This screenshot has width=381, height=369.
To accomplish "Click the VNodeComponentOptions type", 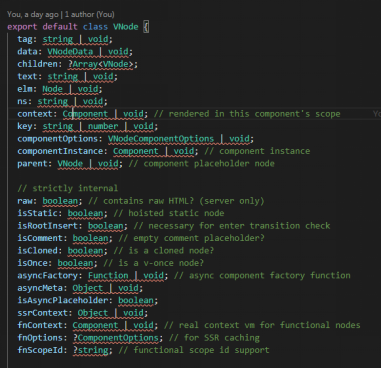I will [x=161, y=139].
